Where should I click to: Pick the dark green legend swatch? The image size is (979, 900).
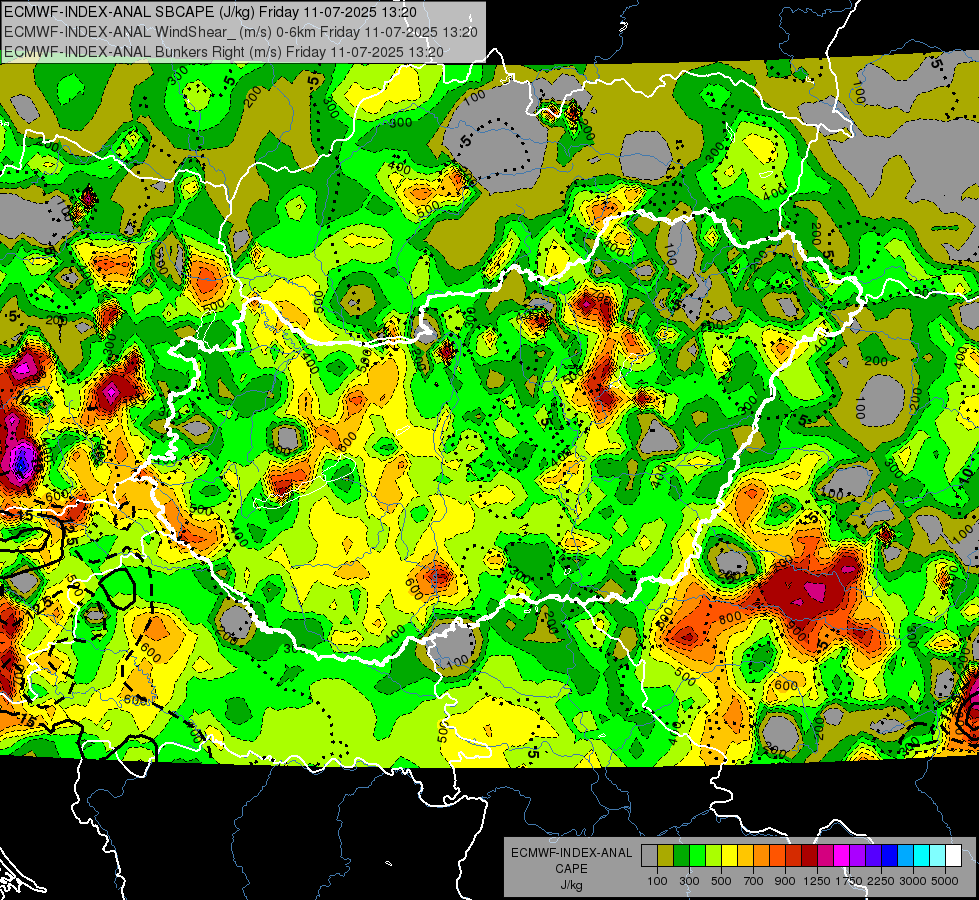point(681,855)
